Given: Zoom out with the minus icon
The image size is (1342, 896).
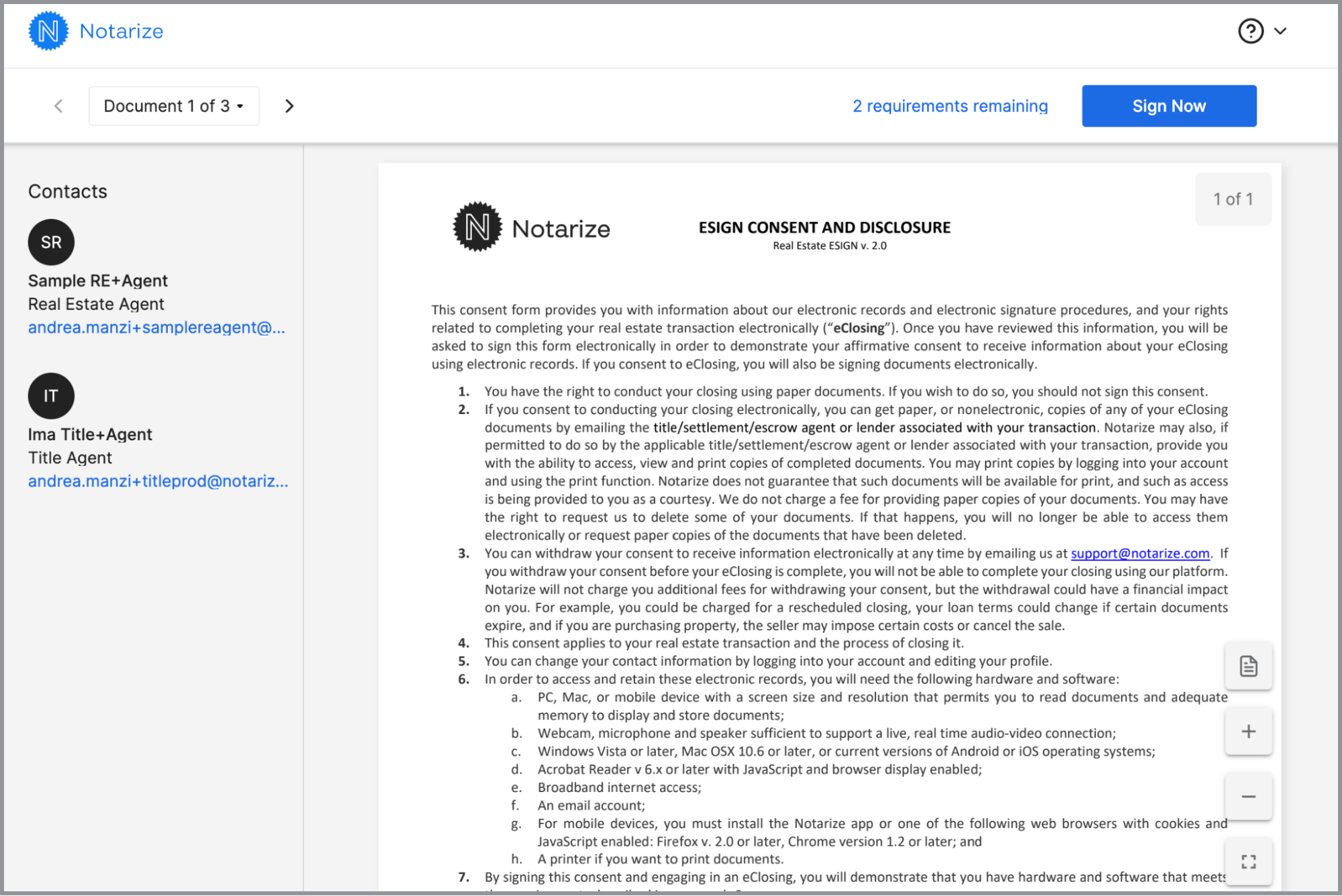Looking at the screenshot, I should [x=1248, y=797].
